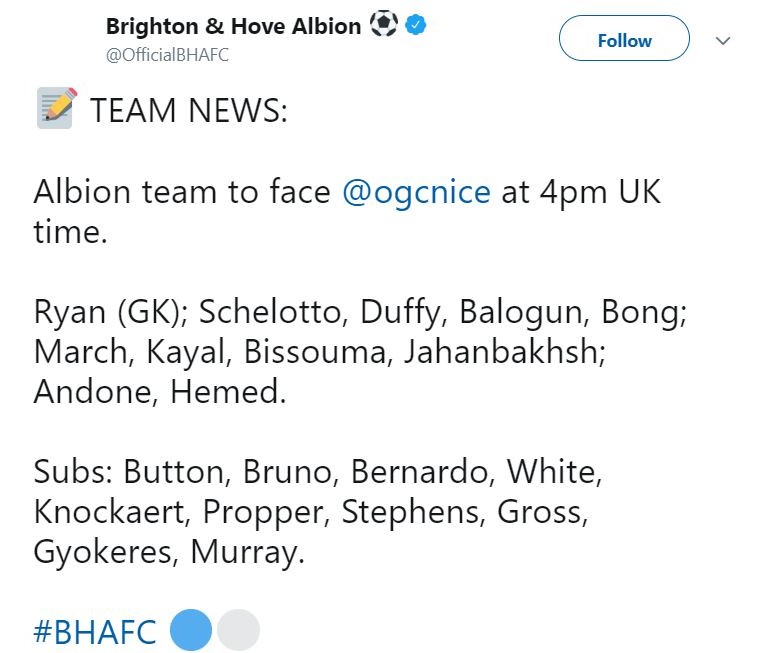The image size is (766, 653).
Task: Click the name Knockaert in subs
Action: 109,512
